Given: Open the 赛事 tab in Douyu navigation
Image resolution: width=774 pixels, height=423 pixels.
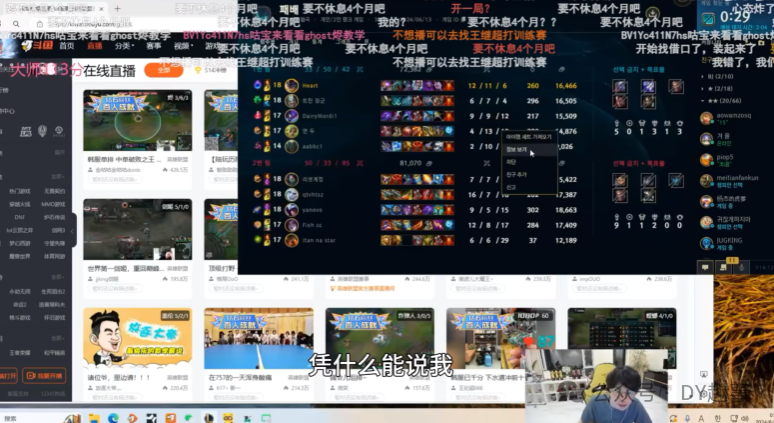Looking at the screenshot, I should pos(154,46).
